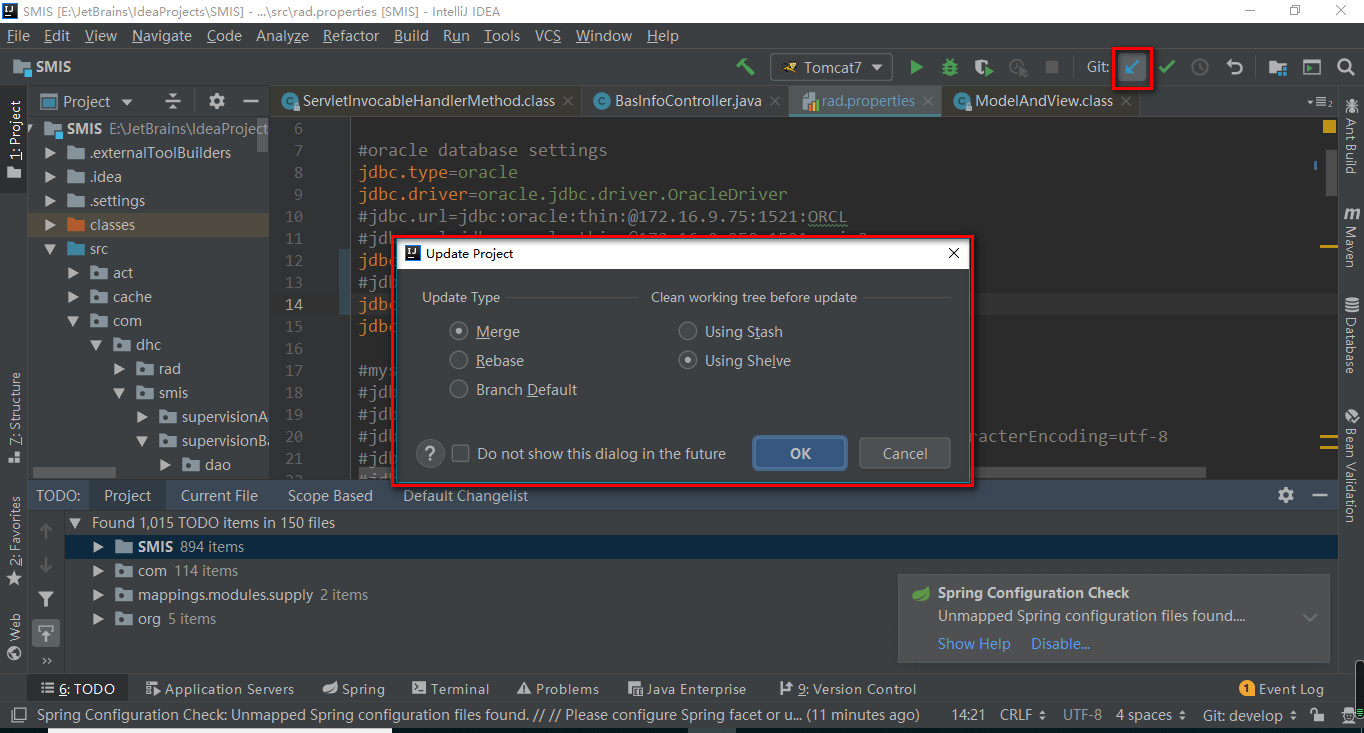Click the Git Update Project arrow icon
Image resolution: width=1364 pixels, height=733 pixels.
click(x=1132, y=67)
